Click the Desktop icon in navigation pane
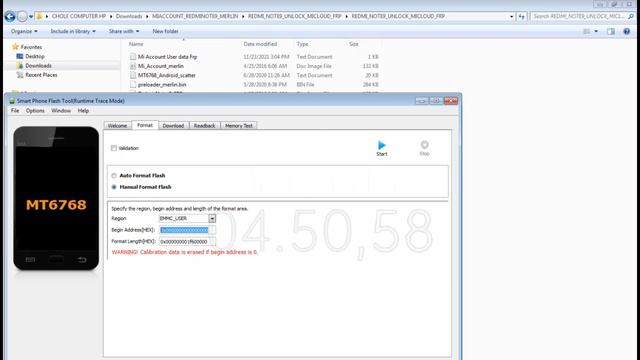The image size is (640, 360). click(20, 56)
